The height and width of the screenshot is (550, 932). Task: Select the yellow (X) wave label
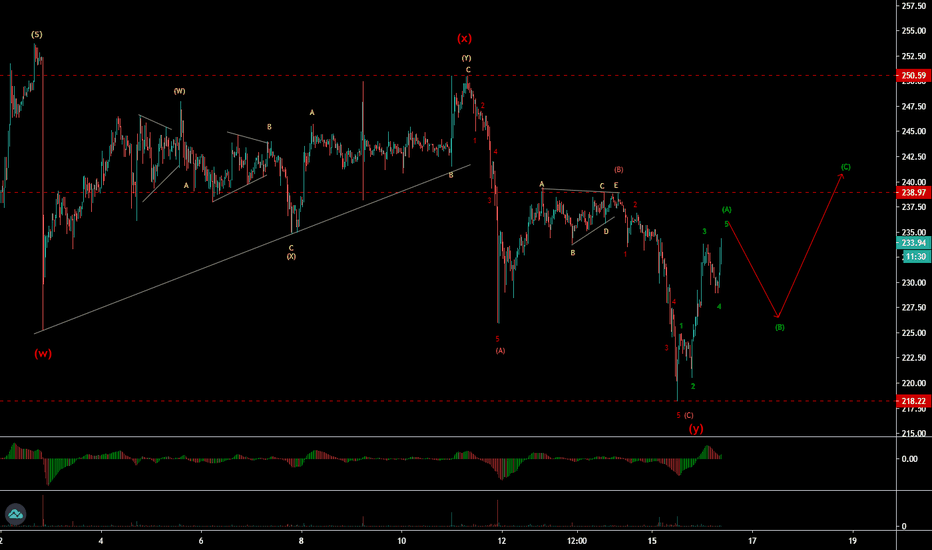291,257
